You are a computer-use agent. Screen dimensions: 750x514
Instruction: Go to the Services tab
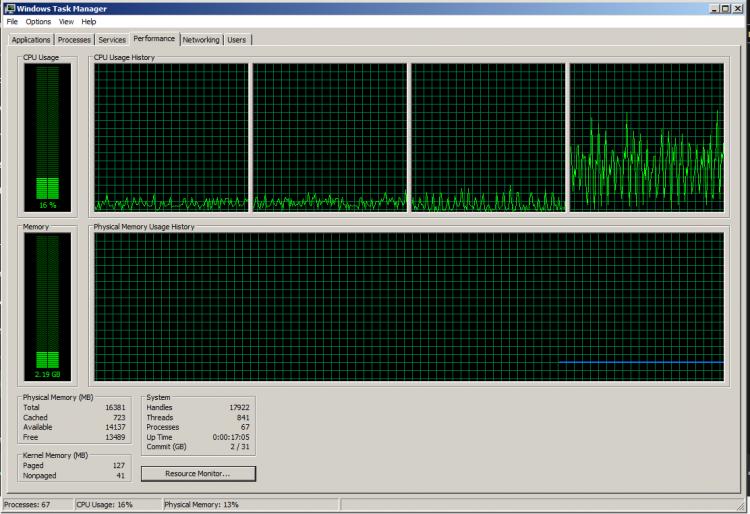point(112,40)
